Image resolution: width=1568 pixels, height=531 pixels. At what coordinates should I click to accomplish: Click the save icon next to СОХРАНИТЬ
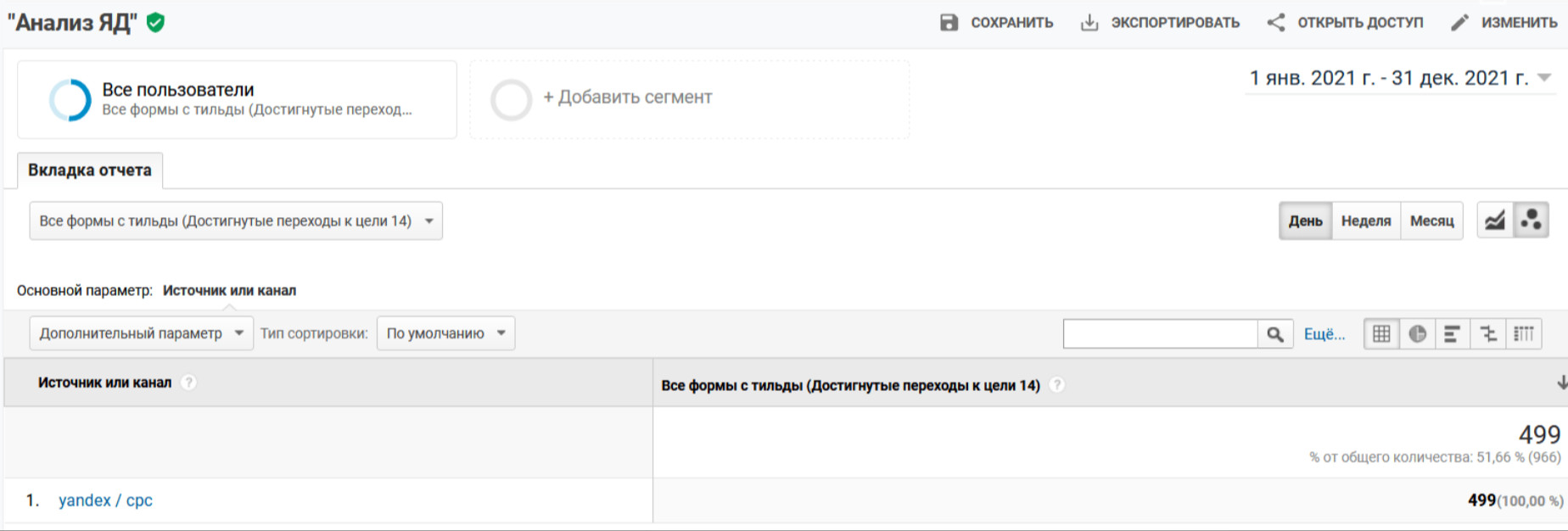[949, 23]
